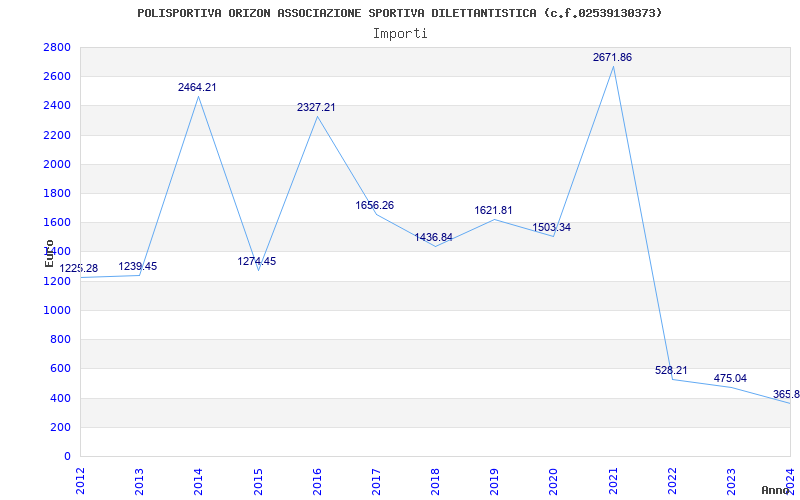Click the 1239.45 data label

click(138, 266)
